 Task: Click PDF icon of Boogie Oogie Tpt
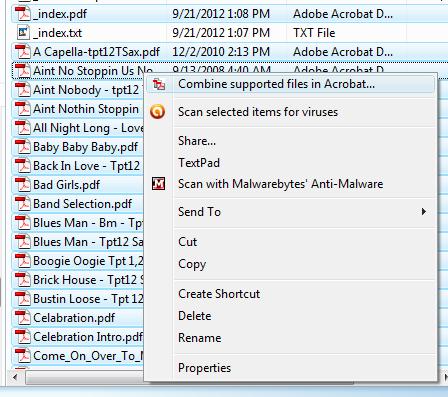pos(23,261)
